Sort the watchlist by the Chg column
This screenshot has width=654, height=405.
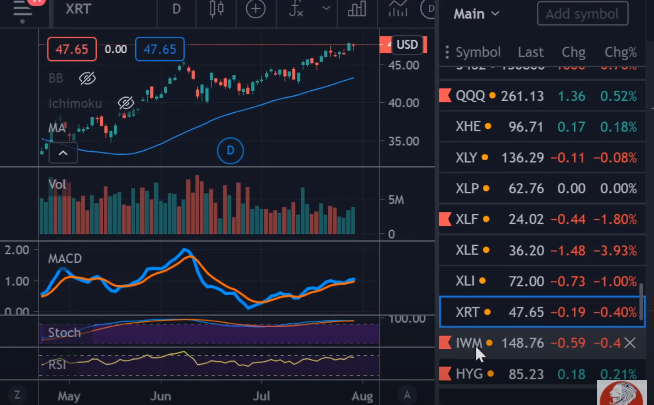coord(573,52)
